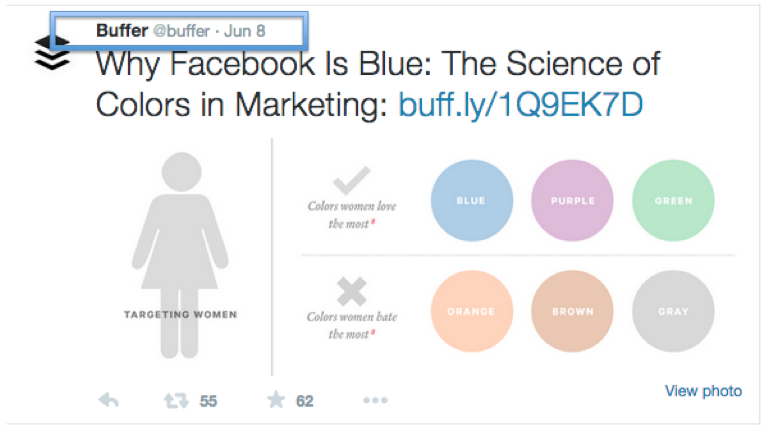The height and width of the screenshot is (425, 761).
Task: Click the ORANGE color circle
Action: tap(472, 311)
